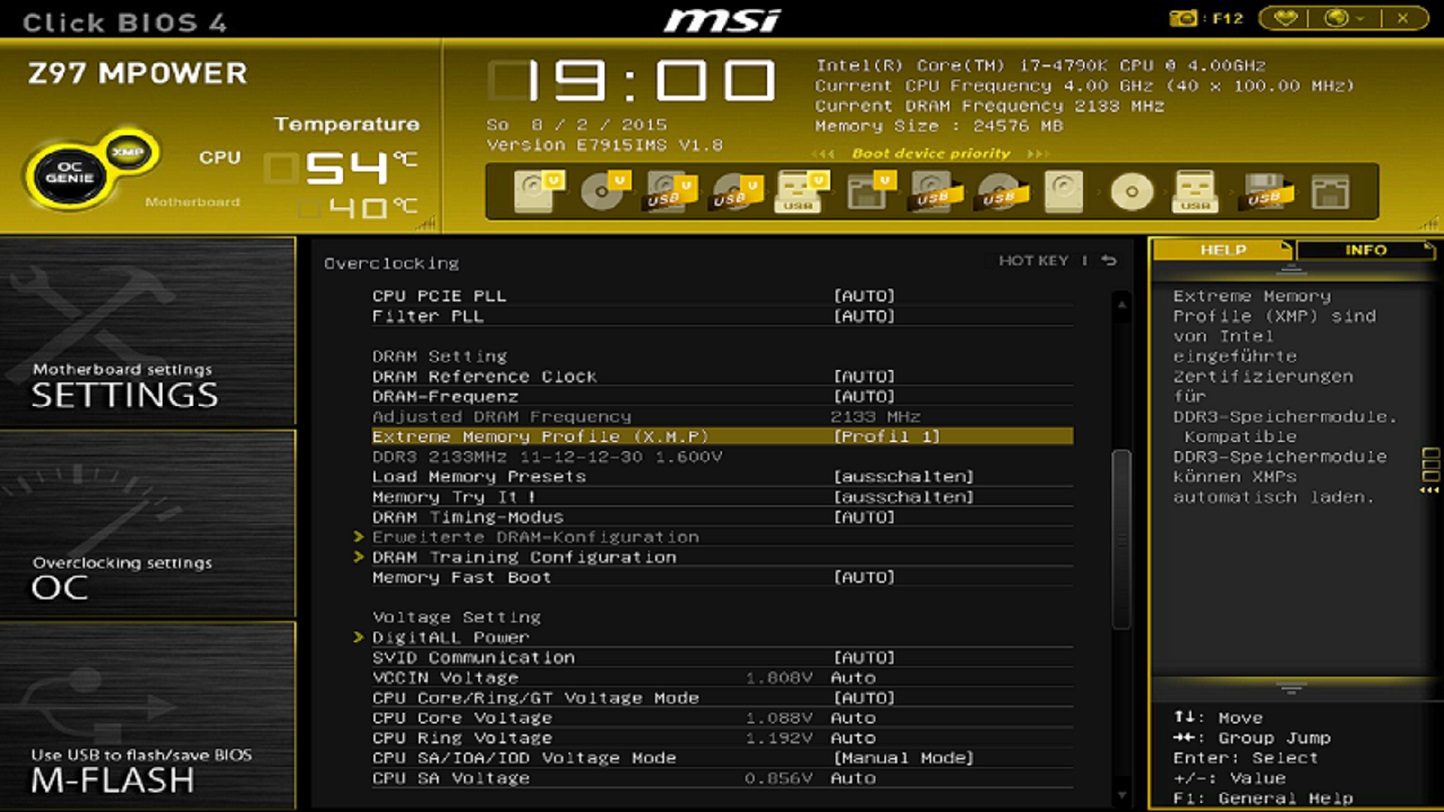
Task: Click the scrollbar down arrow
Action: [1121, 795]
